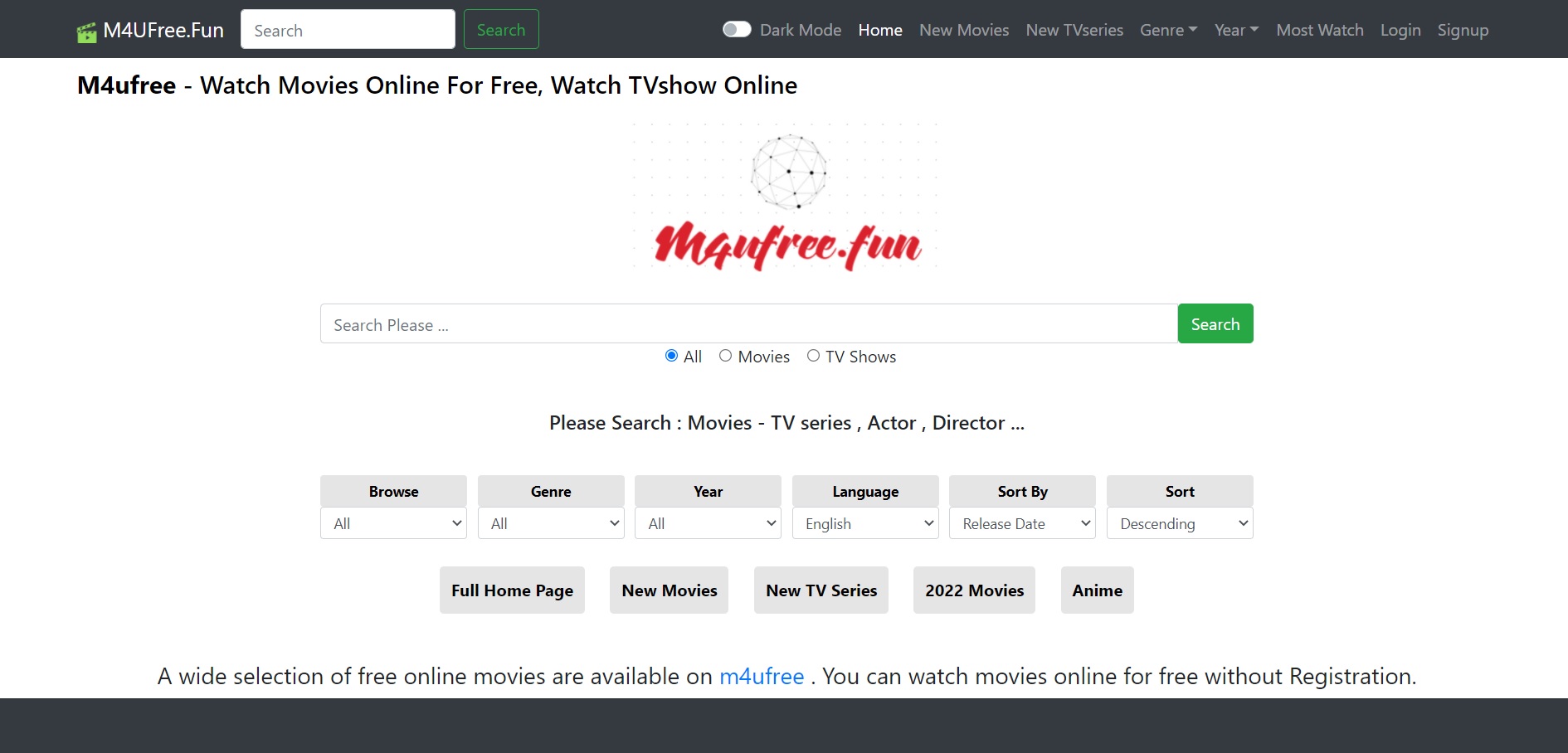Click the New TV Series button
Screen dimensions: 1568x753
pyautogui.click(x=821, y=590)
